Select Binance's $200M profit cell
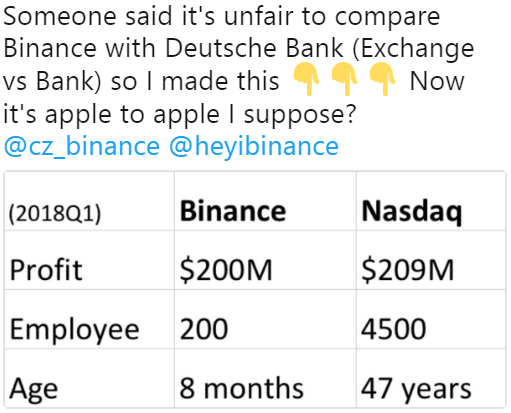Screen dimensions: 511x413 point(265,260)
